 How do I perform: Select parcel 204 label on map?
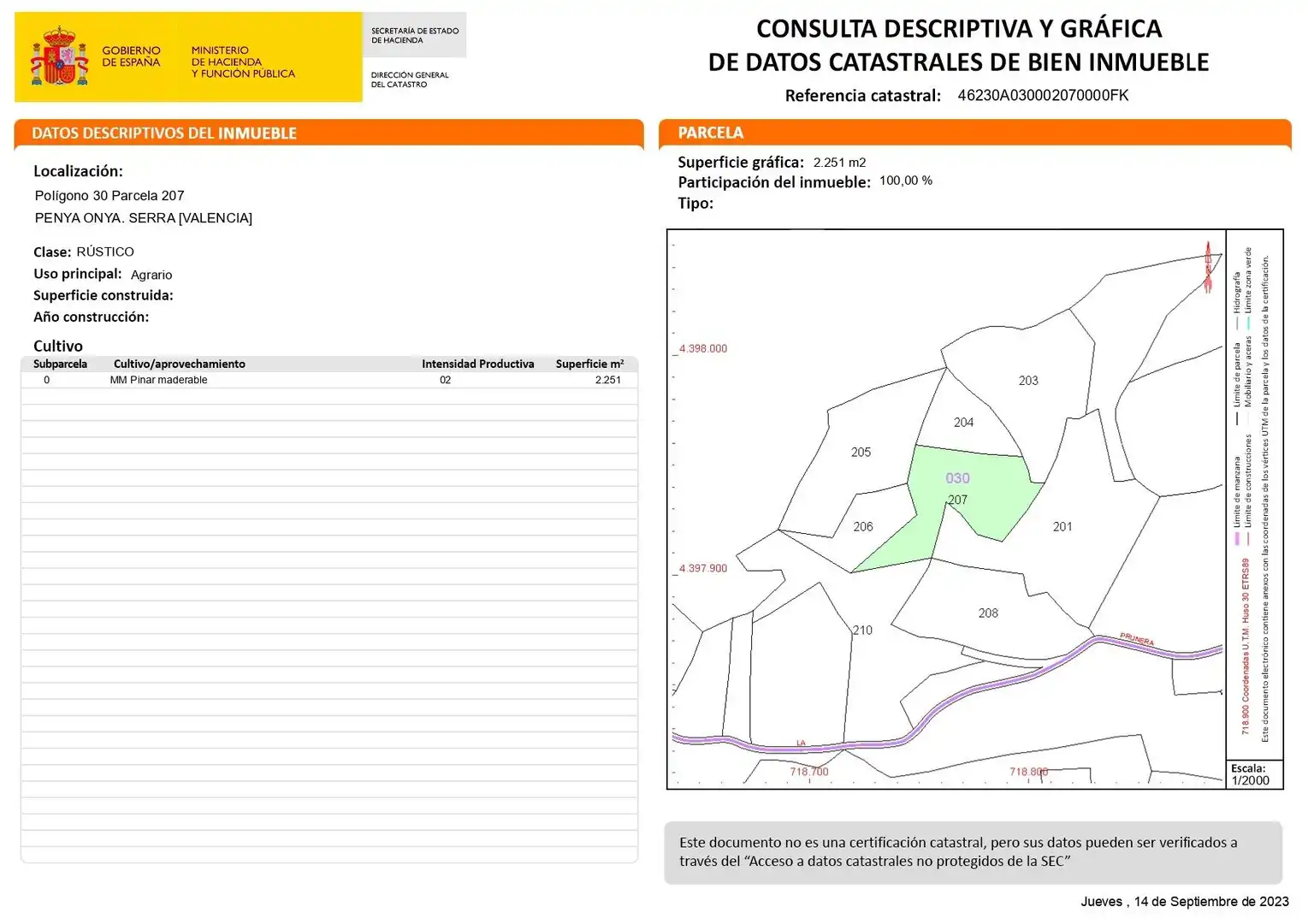coord(963,423)
